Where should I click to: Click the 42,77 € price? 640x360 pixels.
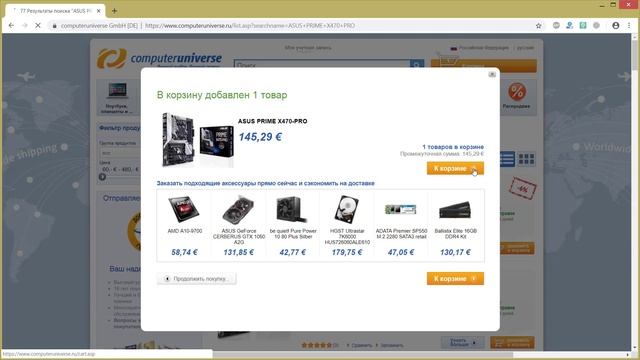[x=293, y=252]
